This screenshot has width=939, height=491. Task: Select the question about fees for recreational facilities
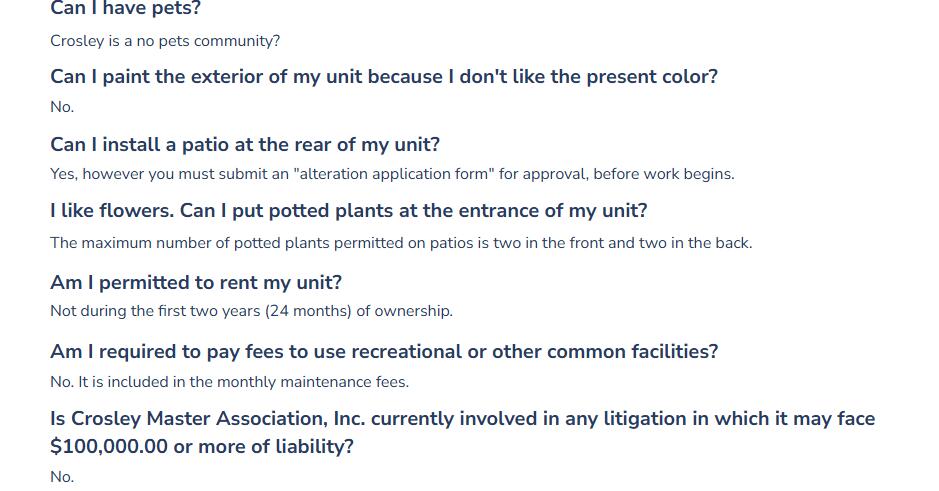[384, 352]
